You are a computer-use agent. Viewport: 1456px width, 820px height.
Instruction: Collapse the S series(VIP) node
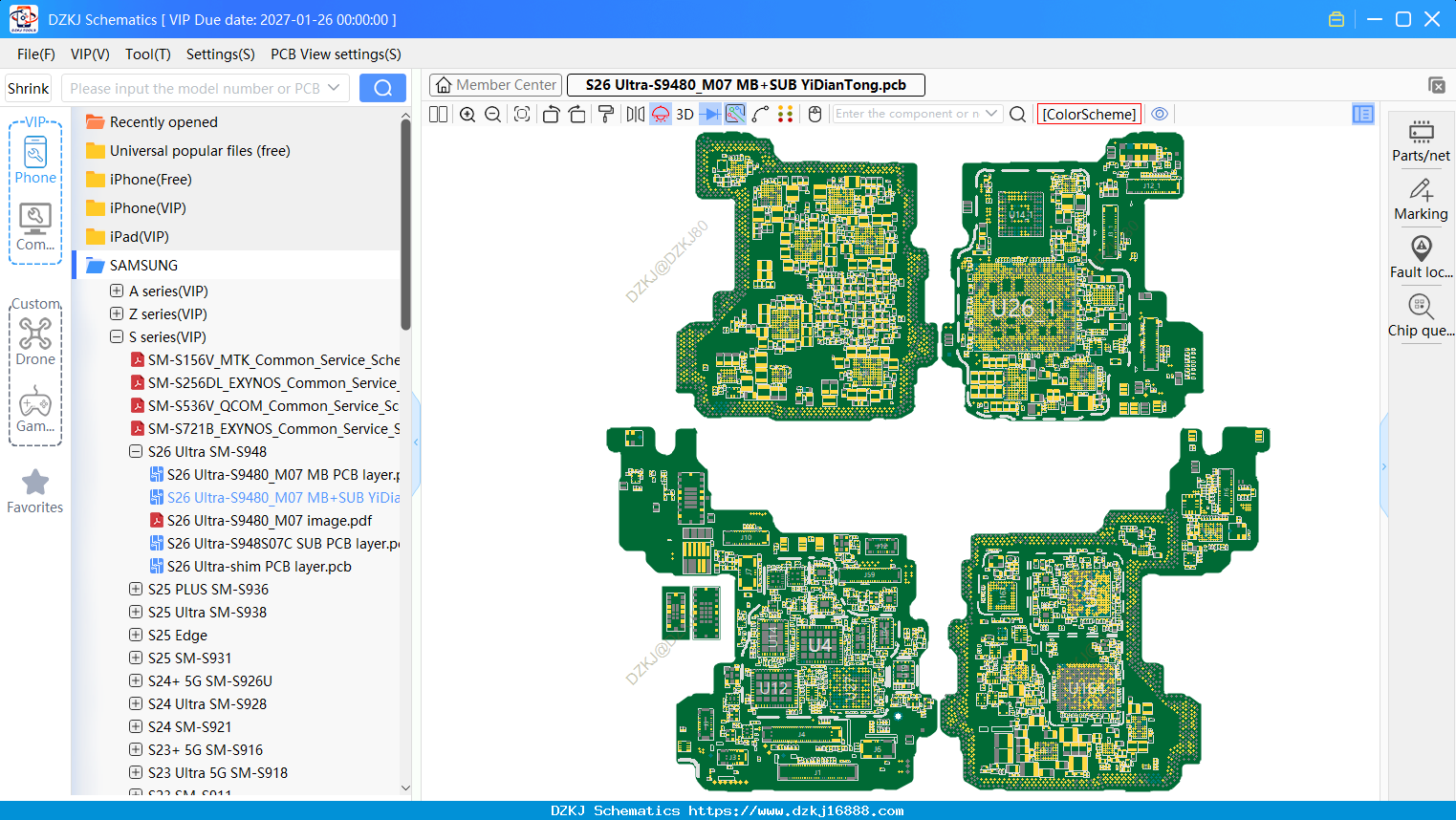coord(117,336)
